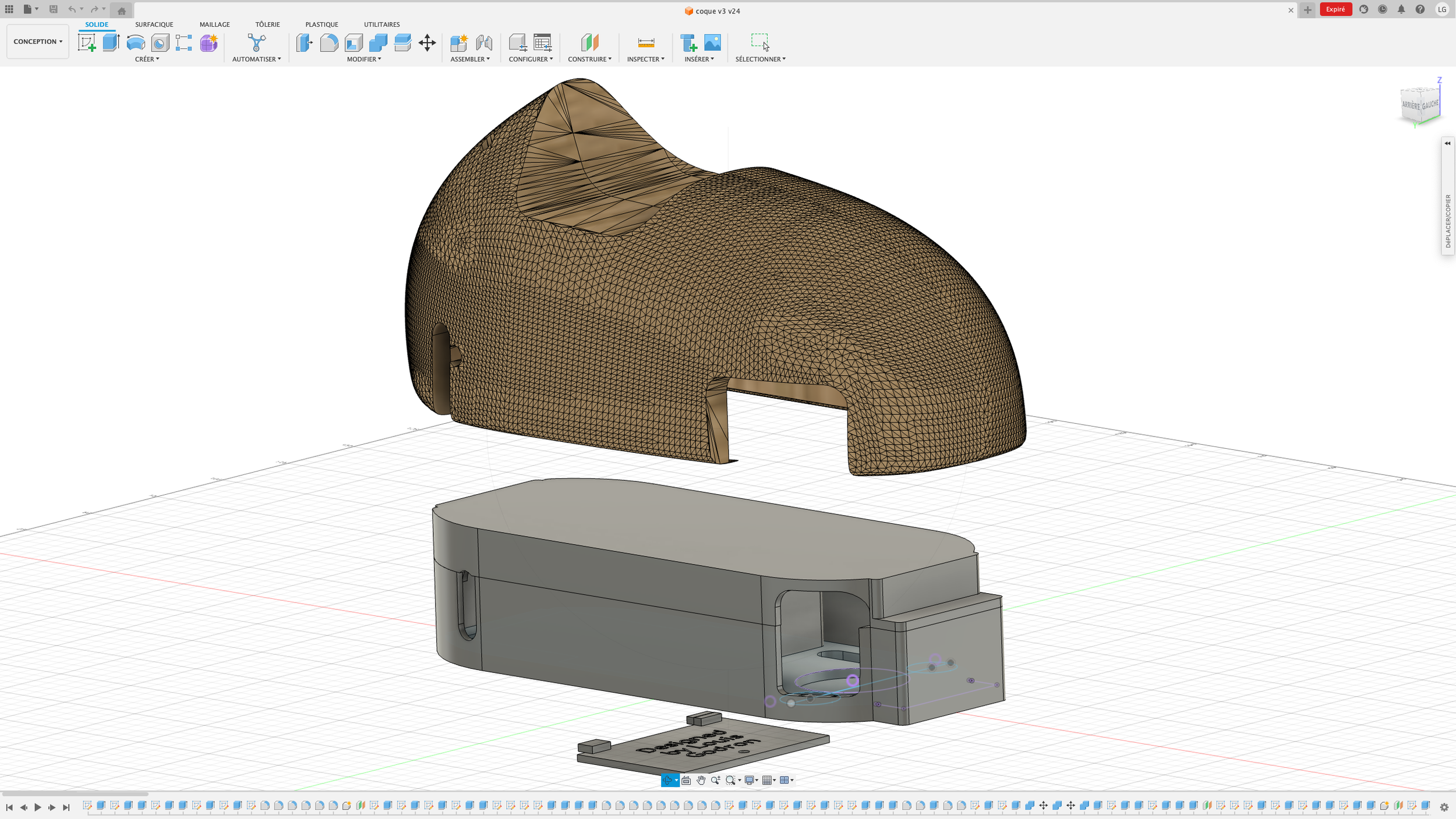Open the CONCEPTION workspace dropdown
The width and height of the screenshot is (1456, 819).
[38, 41]
